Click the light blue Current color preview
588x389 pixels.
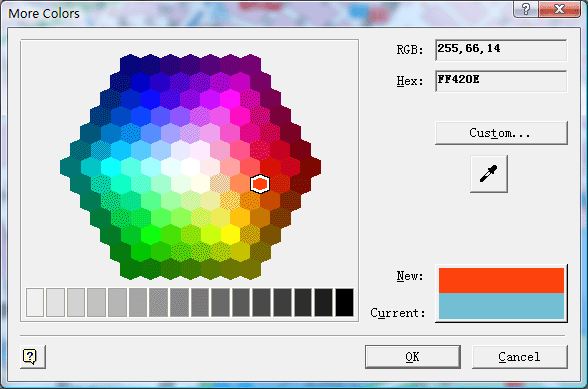(x=501, y=306)
